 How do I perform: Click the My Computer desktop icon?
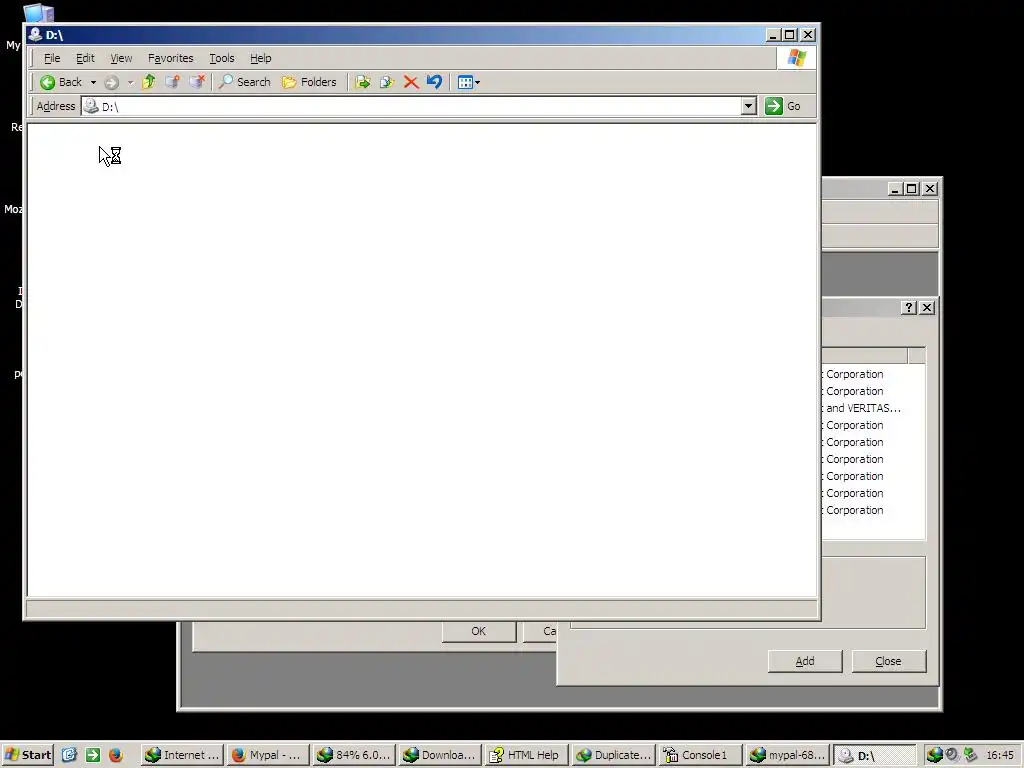(37, 13)
